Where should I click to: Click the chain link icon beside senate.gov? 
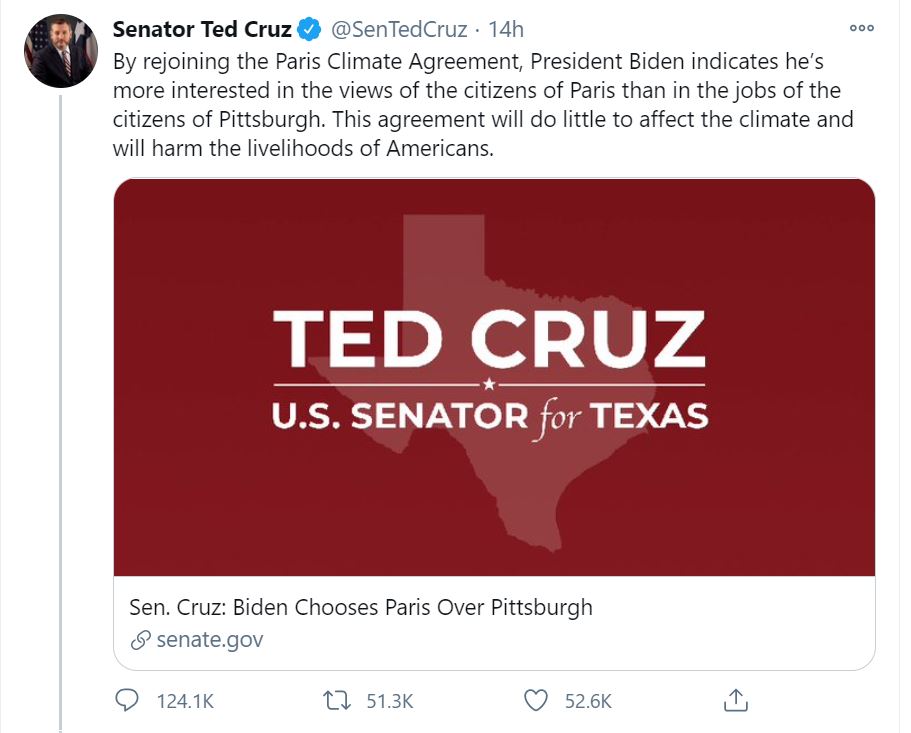pyautogui.click(x=141, y=639)
